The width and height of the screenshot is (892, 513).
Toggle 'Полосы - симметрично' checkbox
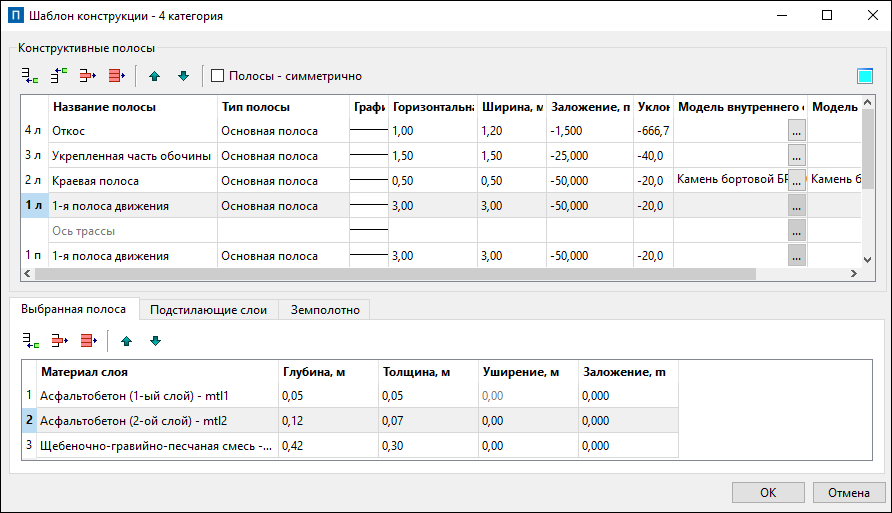(217, 76)
